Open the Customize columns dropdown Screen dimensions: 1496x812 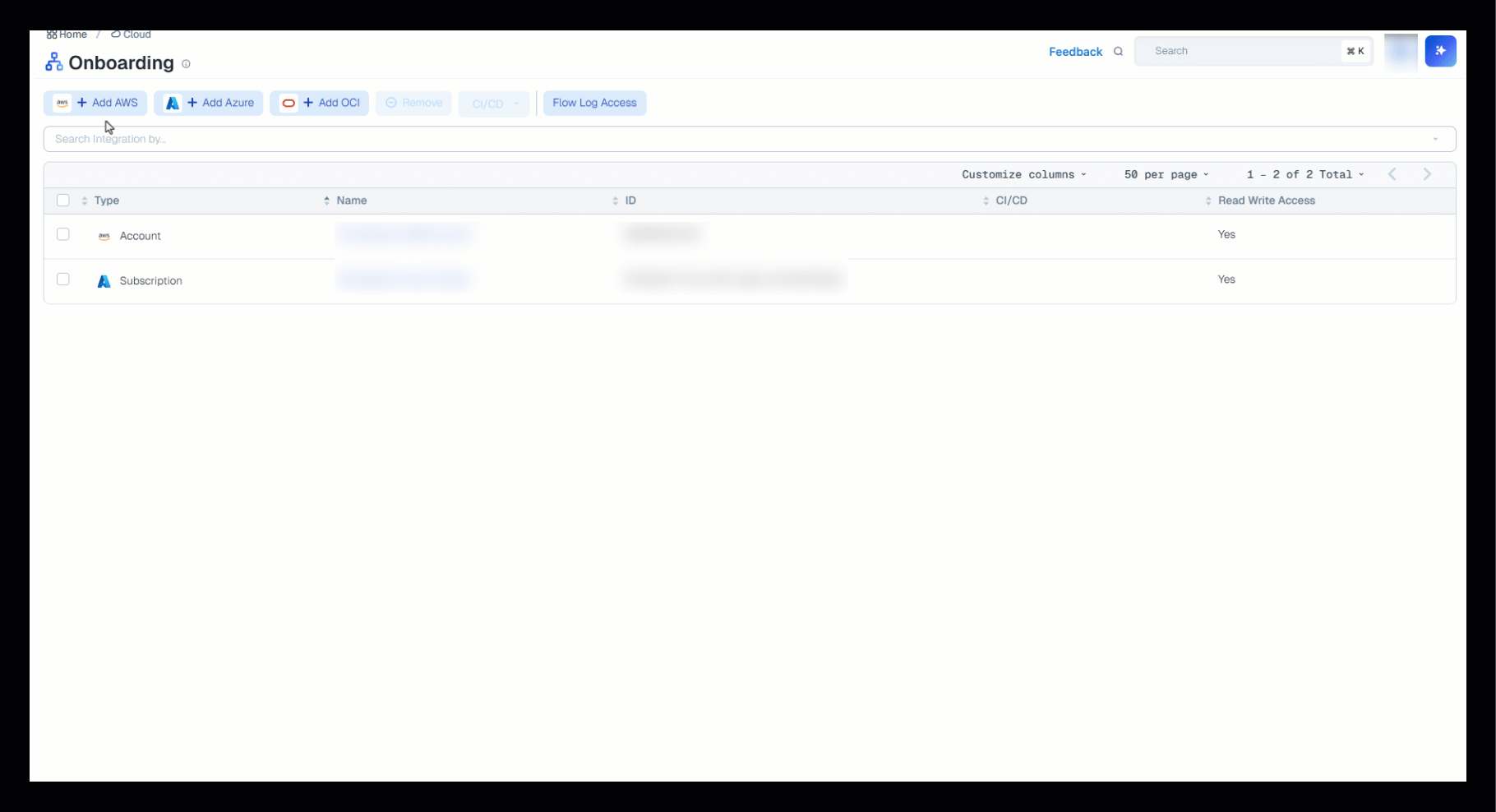click(x=1024, y=174)
